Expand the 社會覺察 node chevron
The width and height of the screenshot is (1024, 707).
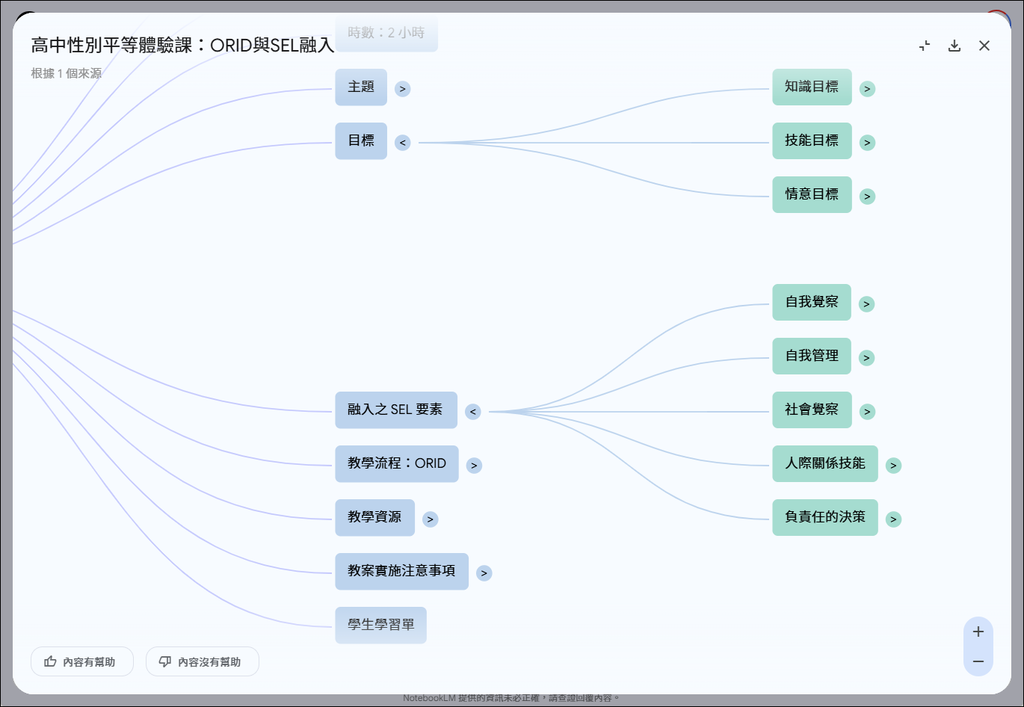click(867, 411)
